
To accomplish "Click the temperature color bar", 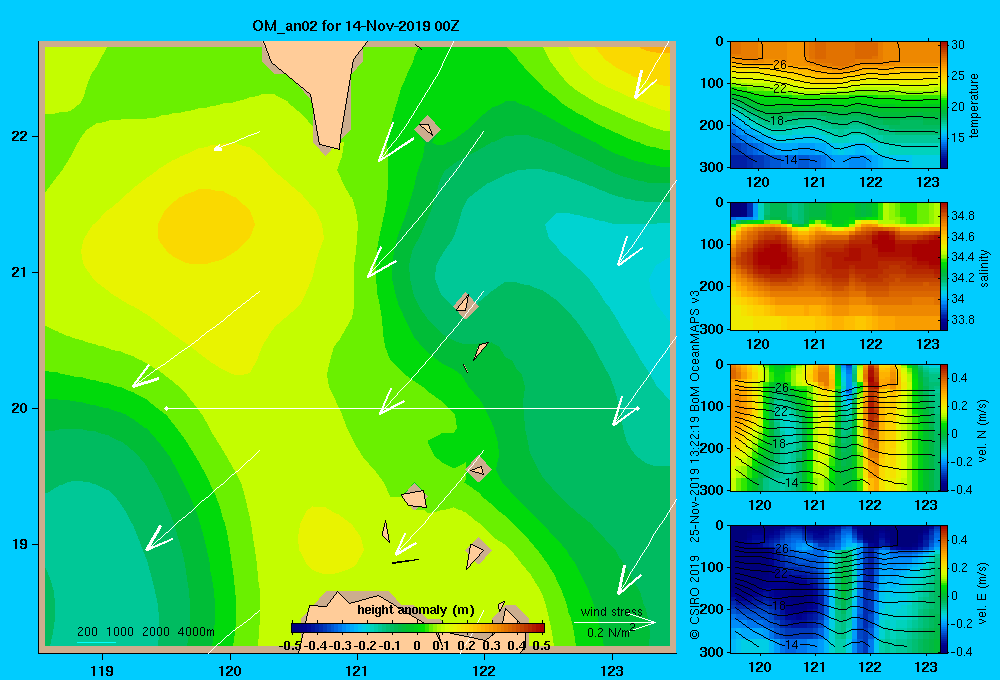I will click(x=944, y=105).
